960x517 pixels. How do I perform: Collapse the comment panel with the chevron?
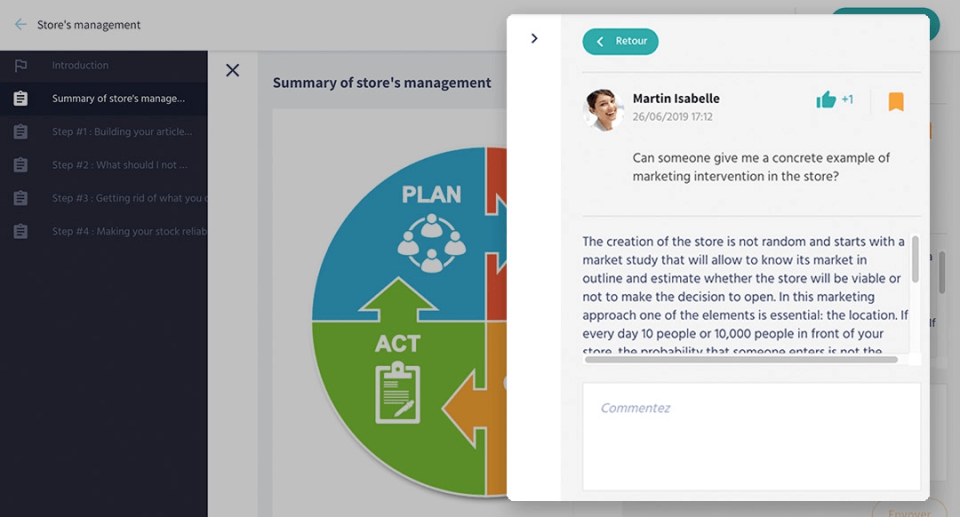pyautogui.click(x=534, y=39)
